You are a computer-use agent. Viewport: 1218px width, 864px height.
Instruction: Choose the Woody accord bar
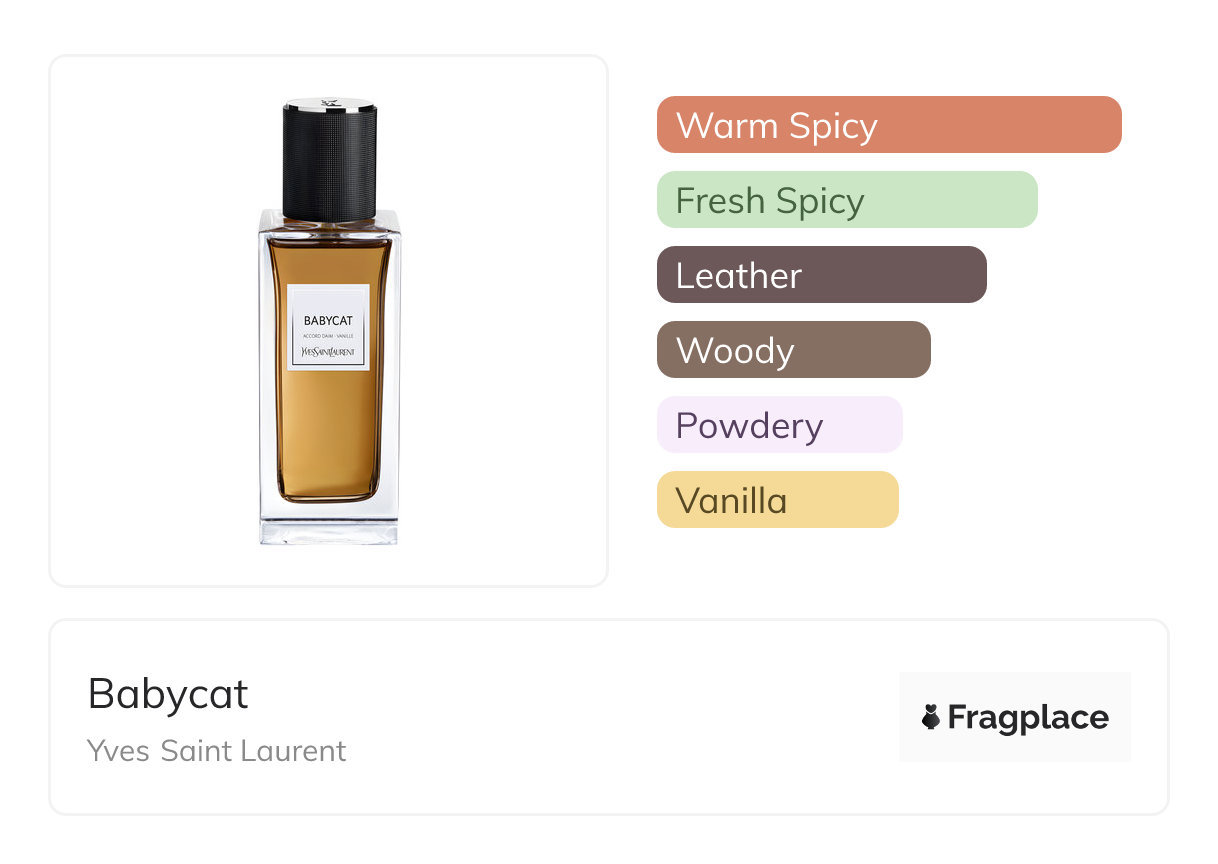point(794,350)
